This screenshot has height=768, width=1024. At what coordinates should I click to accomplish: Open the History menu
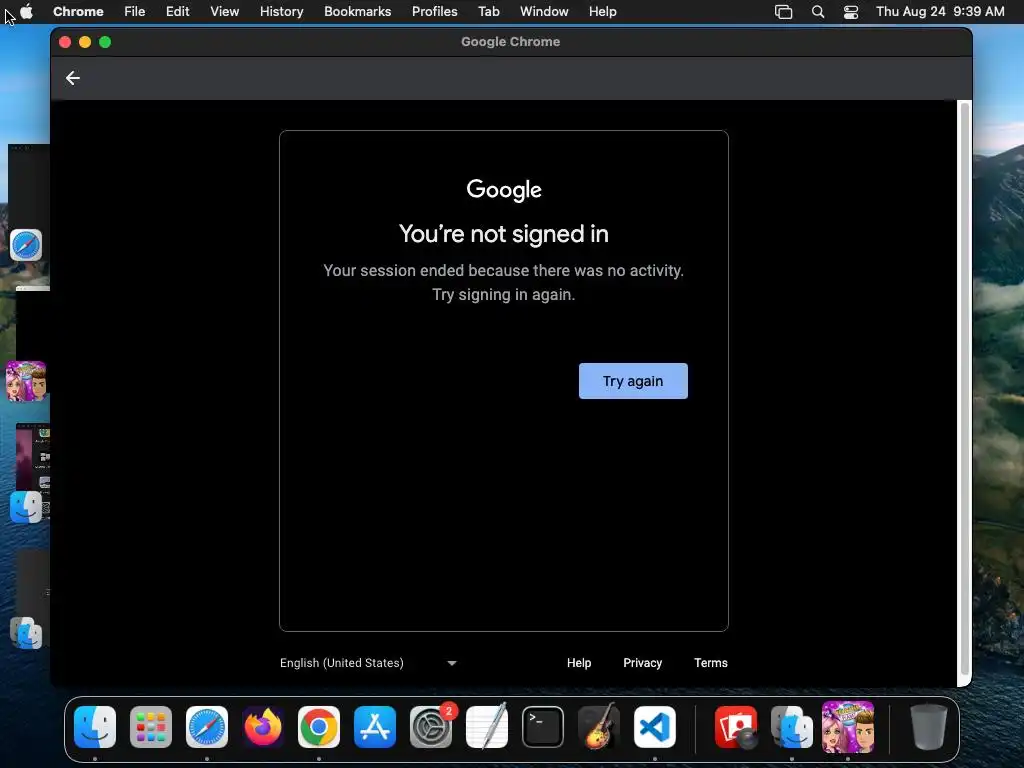coord(281,12)
